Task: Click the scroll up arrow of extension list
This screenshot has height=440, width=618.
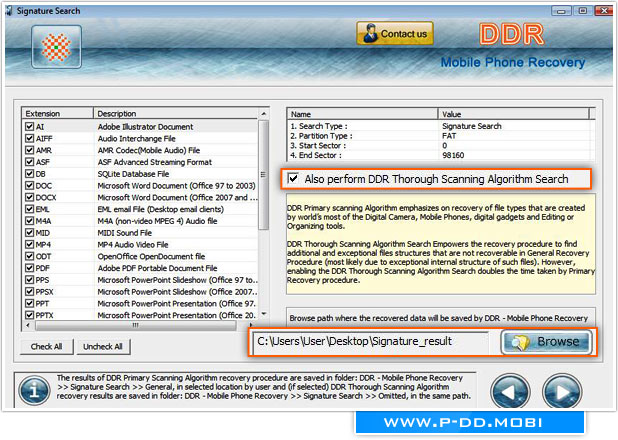Action: pos(264,114)
